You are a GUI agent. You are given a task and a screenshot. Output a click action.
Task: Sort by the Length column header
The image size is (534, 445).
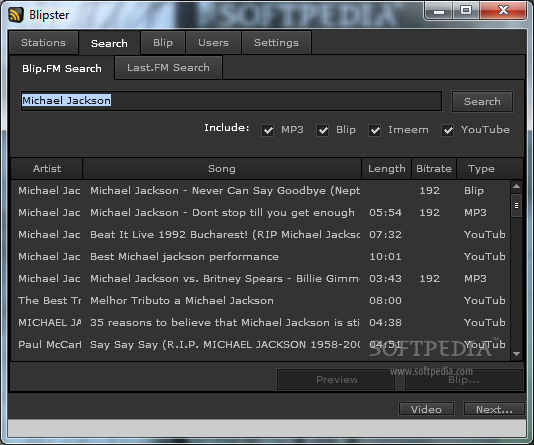click(387, 169)
